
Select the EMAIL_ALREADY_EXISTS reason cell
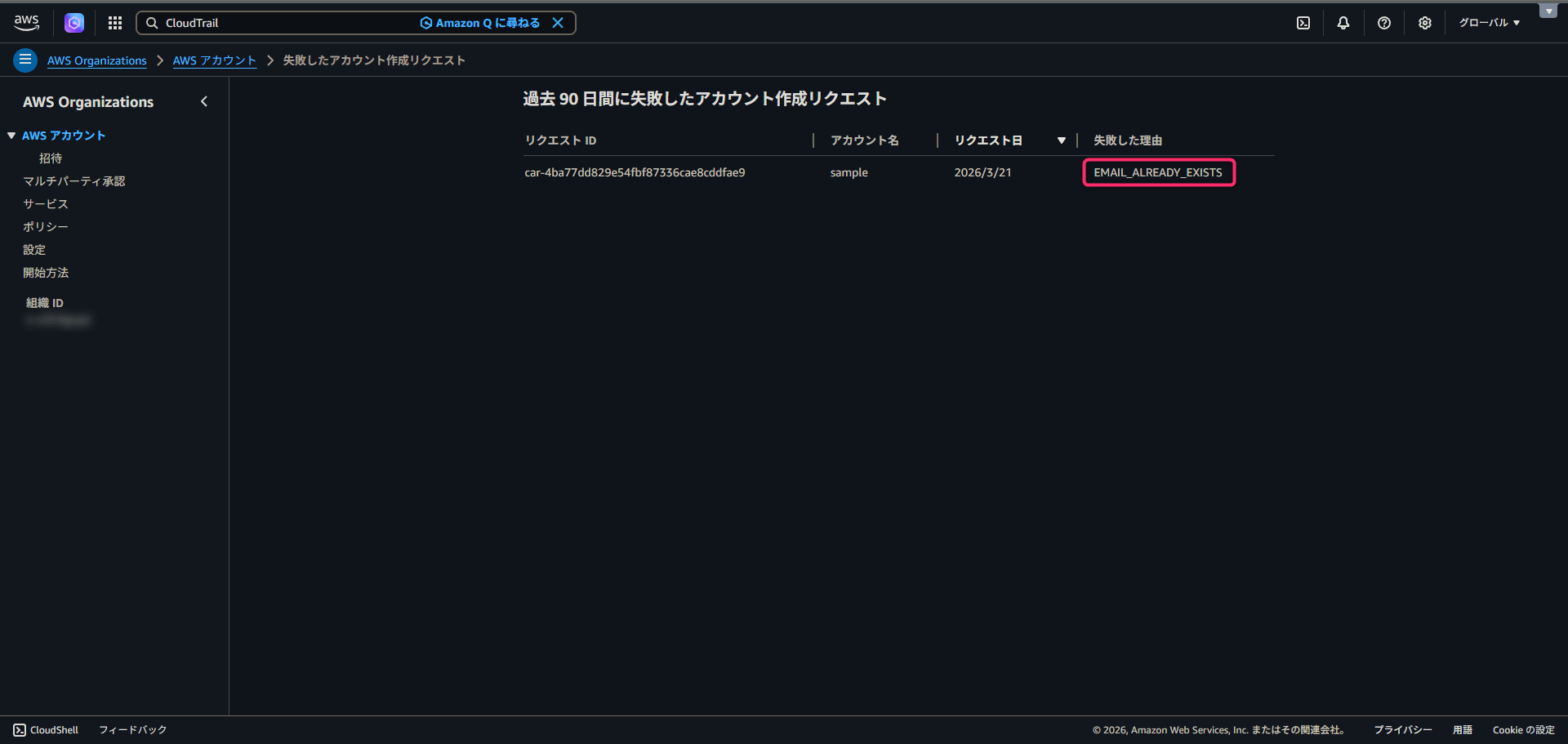[1158, 172]
